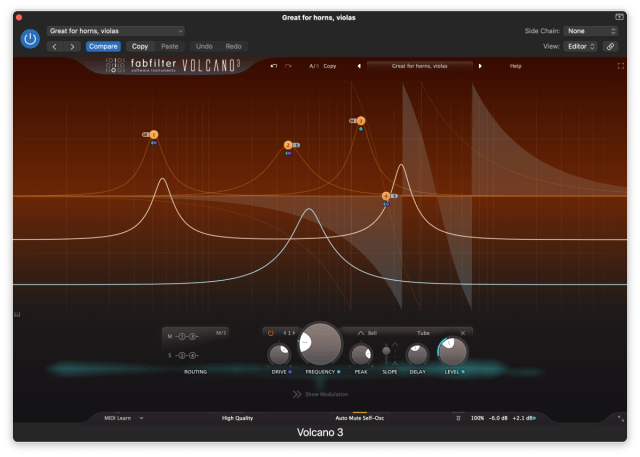This screenshot has width=640, height=457.
Task: Select filter node 2 in display
Action: 288,145
